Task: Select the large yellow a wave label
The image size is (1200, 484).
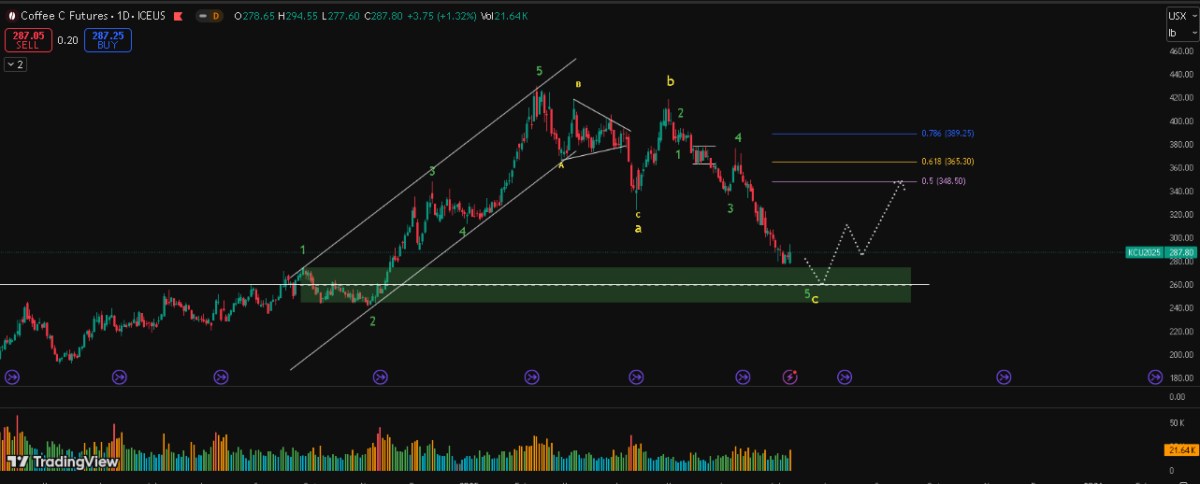Action: pyautogui.click(x=639, y=228)
